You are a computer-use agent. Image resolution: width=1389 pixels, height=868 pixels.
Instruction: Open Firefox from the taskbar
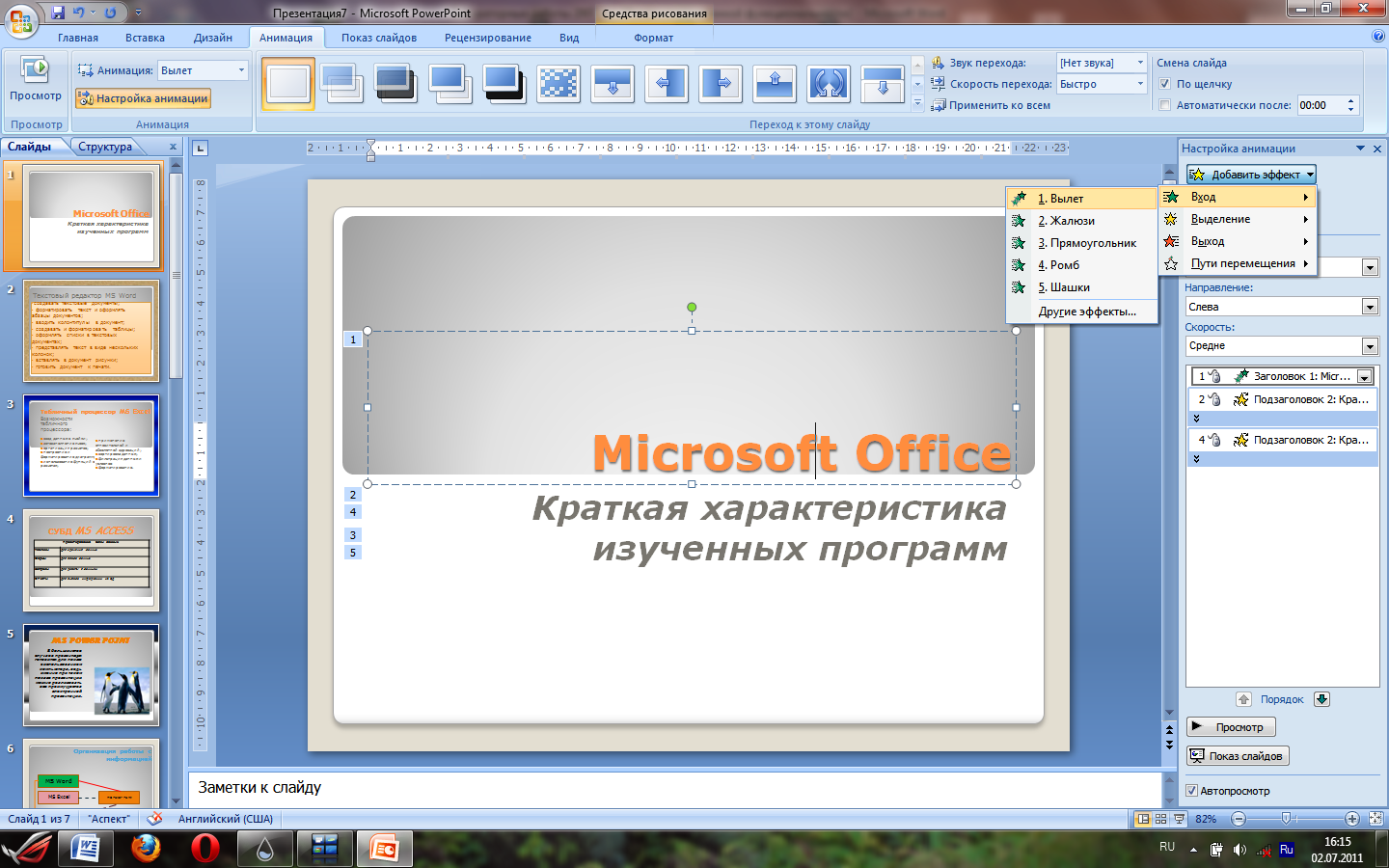pos(146,849)
